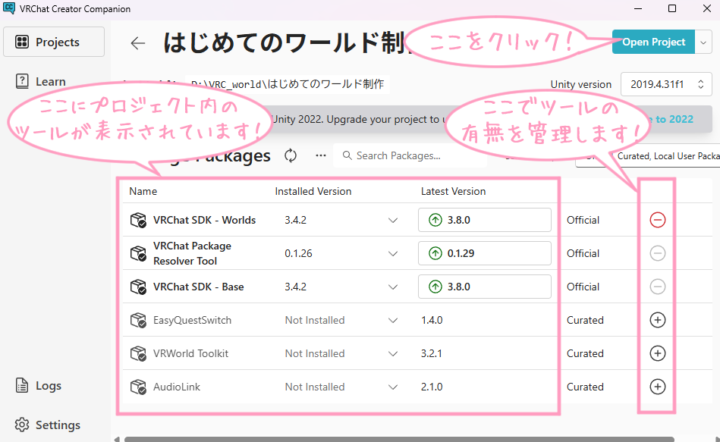Image resolution: width=720 pixels, height=442 pixels.
Task: Click latest version 2.1.0 for AudioLink
Action: (x=432, y=387)
